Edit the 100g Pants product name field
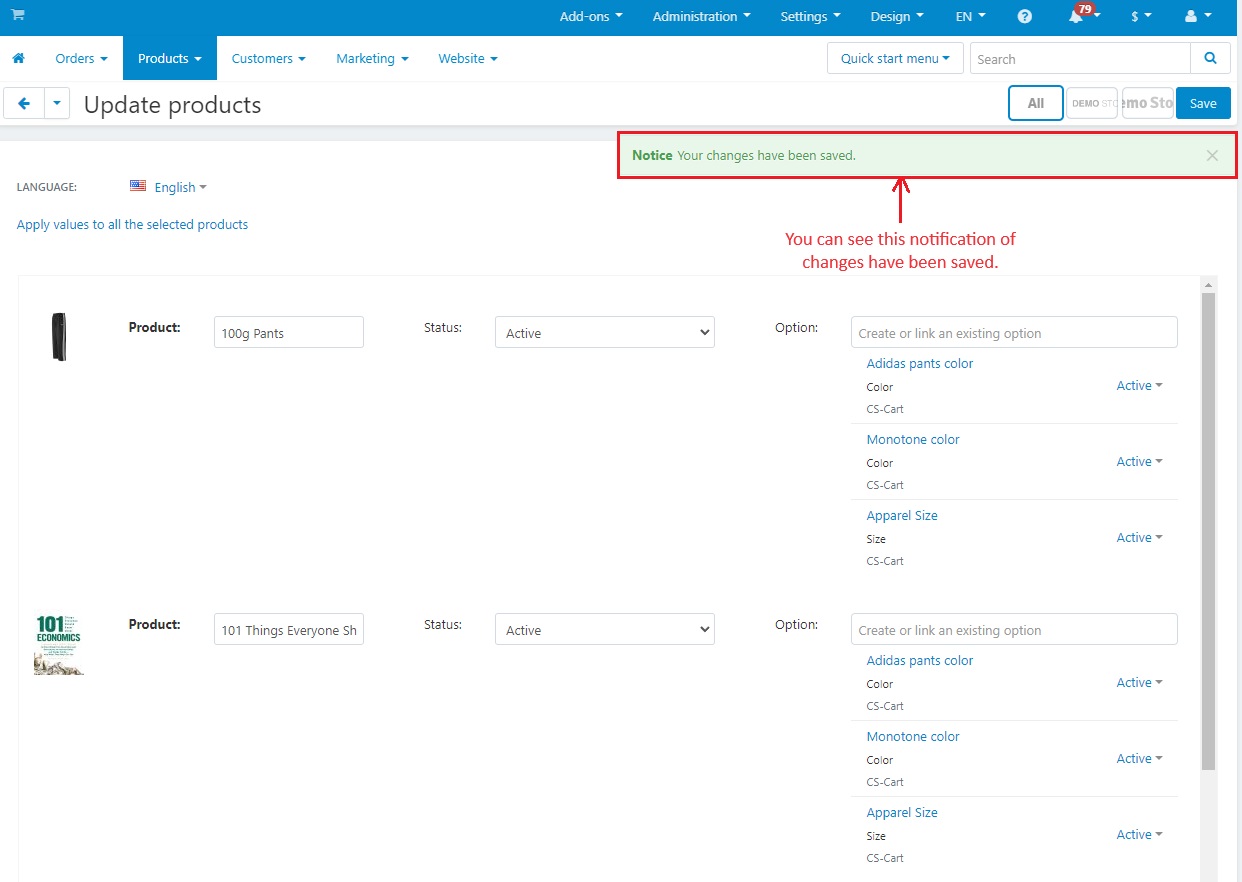The width and height of the screenshot is (1242, 882). (x=289, y=333)
